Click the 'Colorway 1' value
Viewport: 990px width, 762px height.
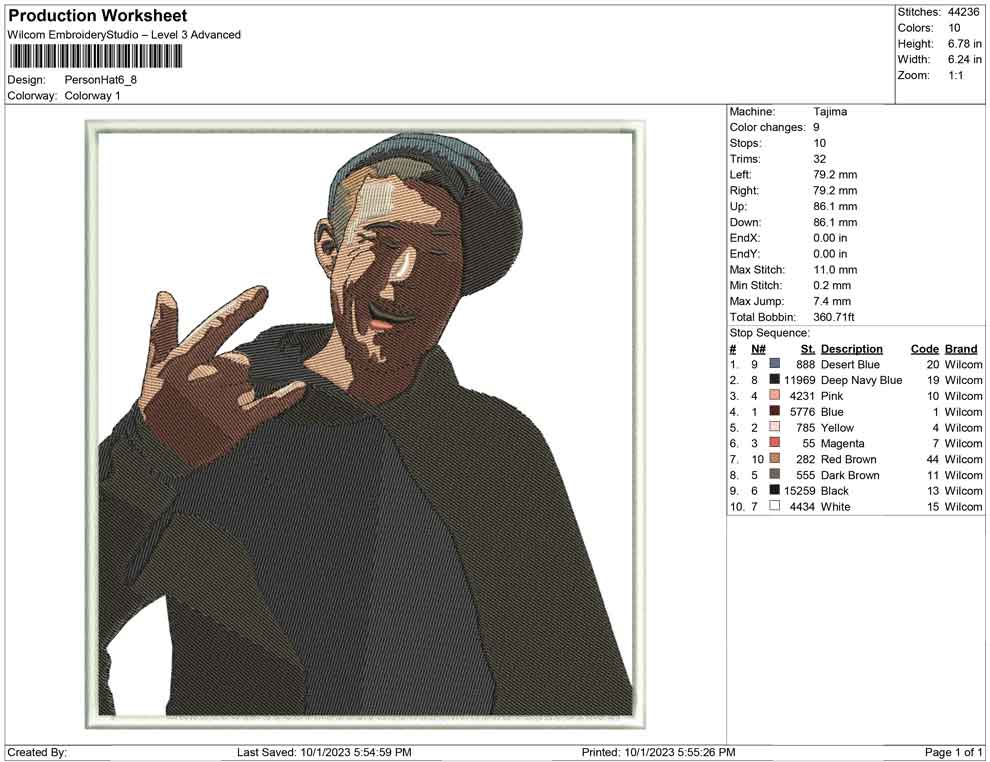(x=92, y=96)
